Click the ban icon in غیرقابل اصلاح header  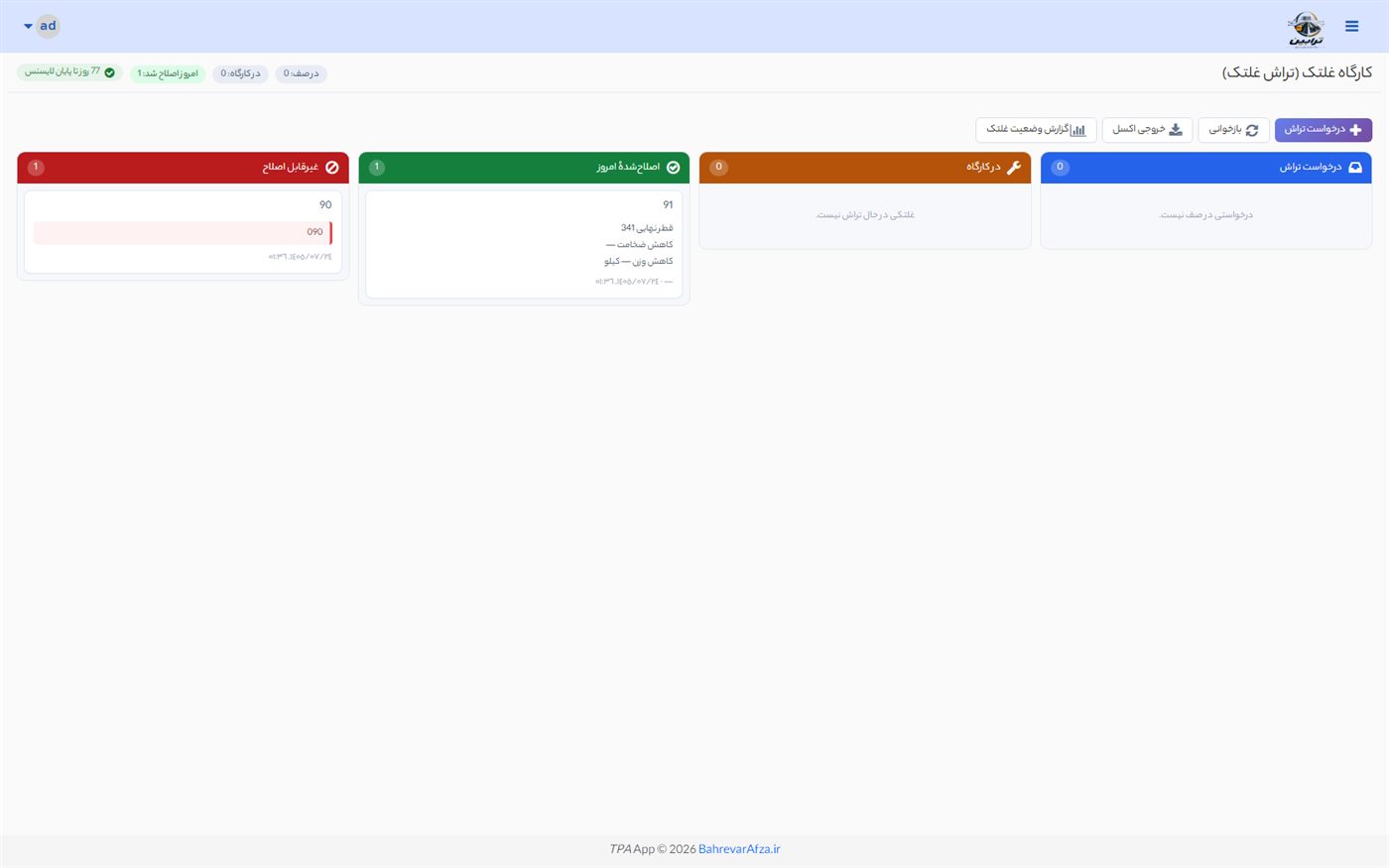click(x=332, y=168)
